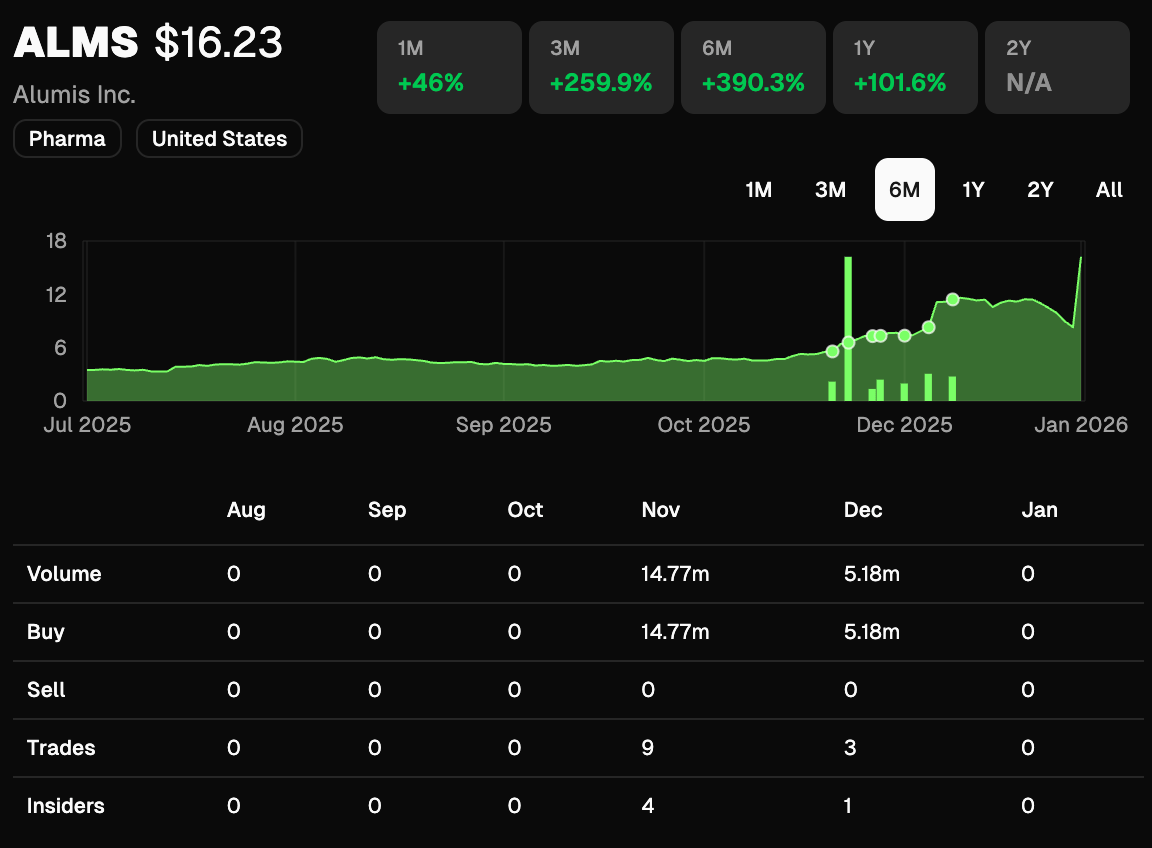Viewport: 1152px width, 848px height.
Task: Click the Dec 2025 axis label
Action: pos(904,424)
